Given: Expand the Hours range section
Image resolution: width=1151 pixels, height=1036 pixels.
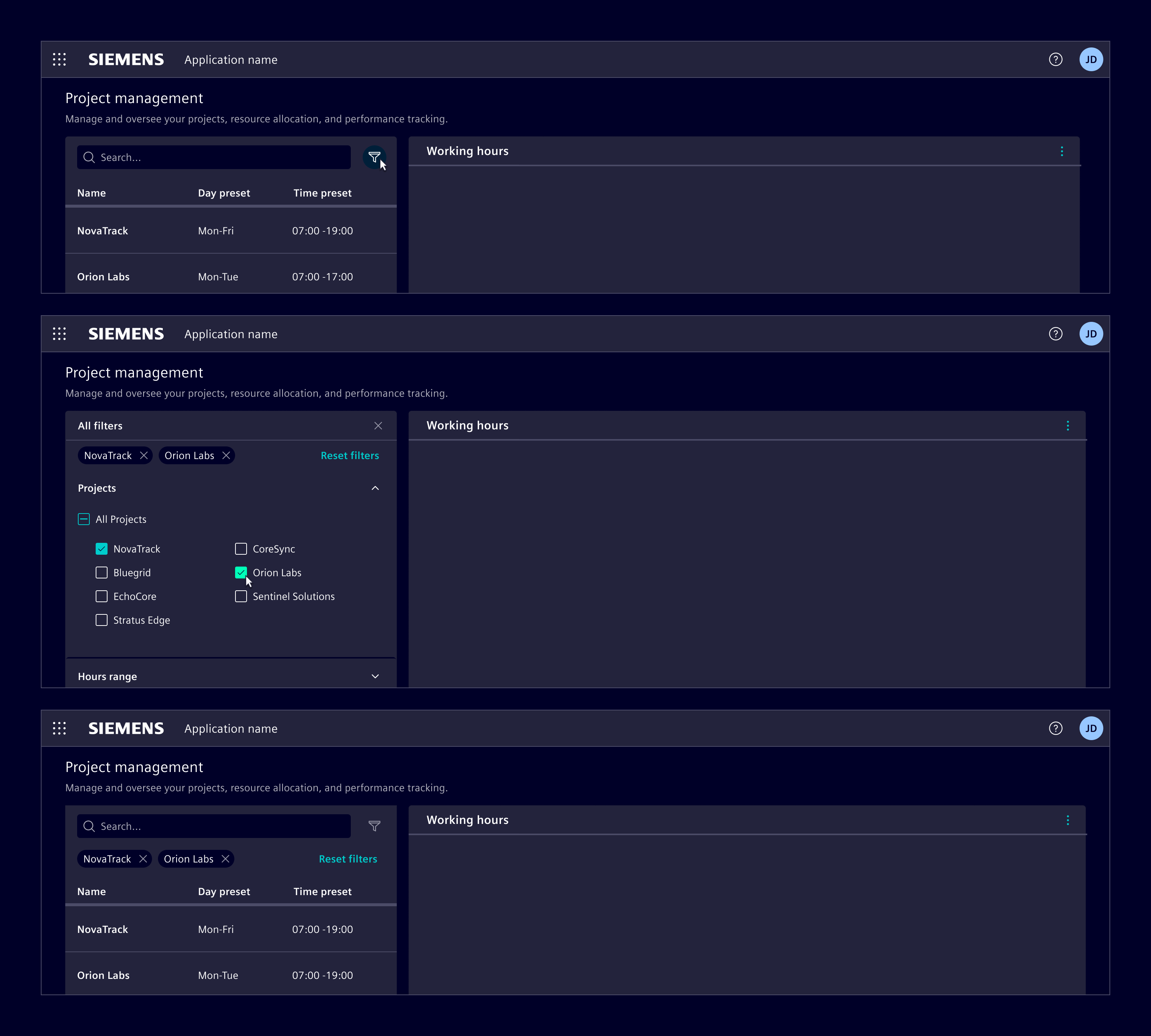Looking at the screenshot, I should point(375,676).
